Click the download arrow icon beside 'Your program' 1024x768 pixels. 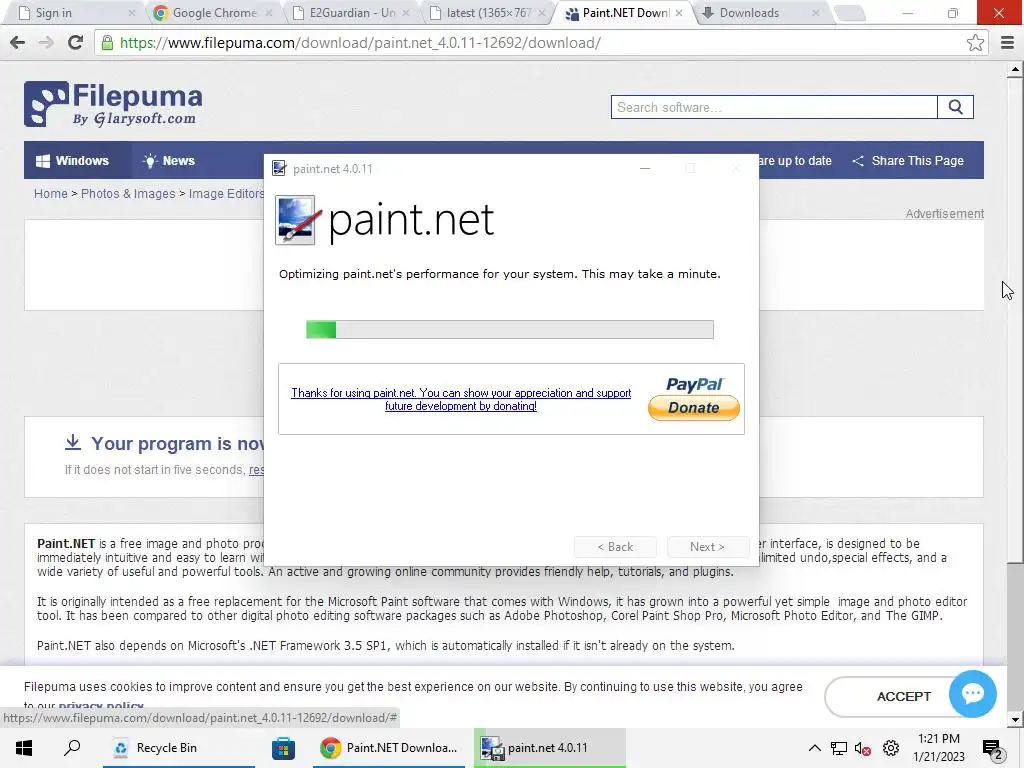(x=72, y=443)
